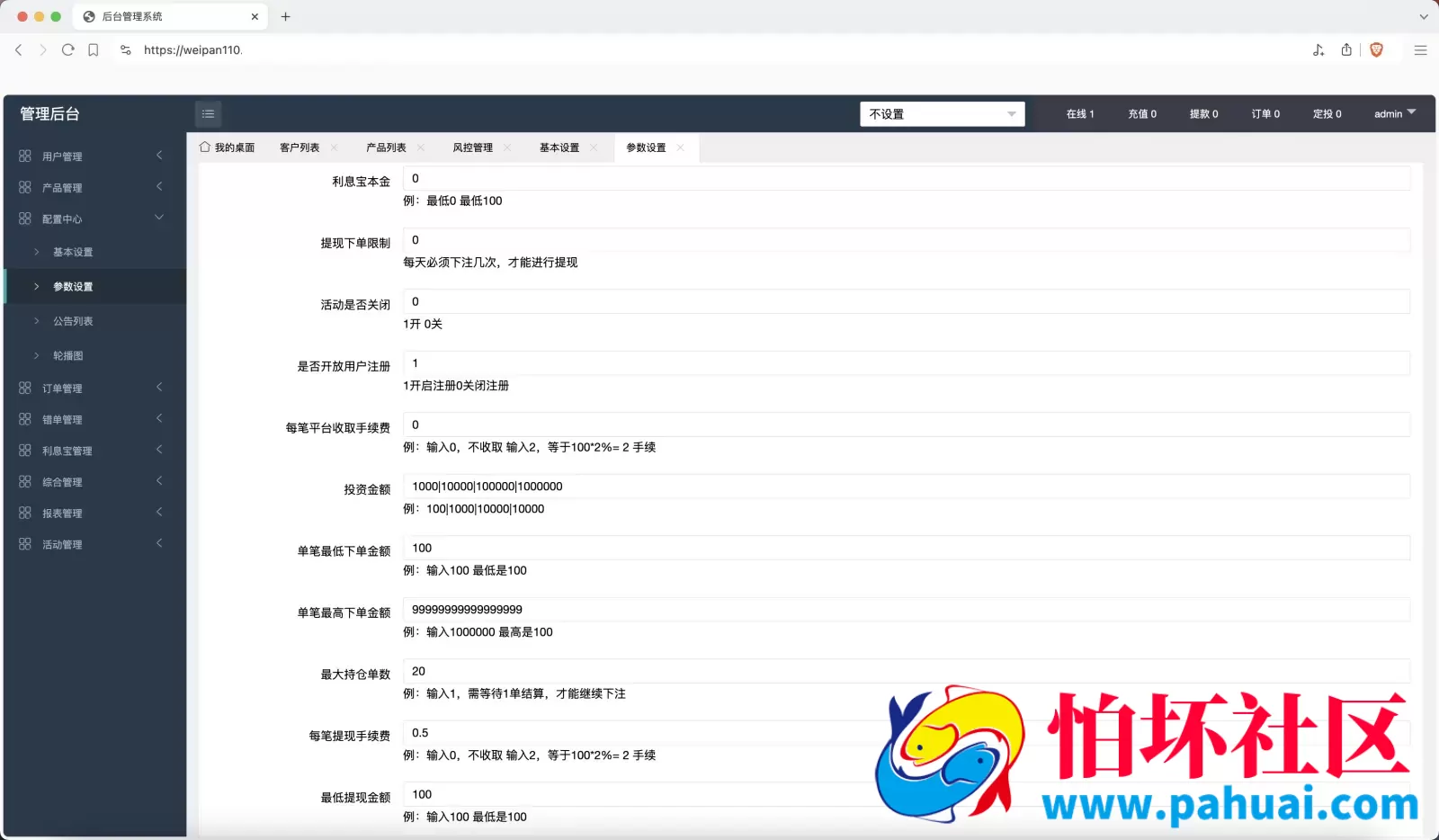1439x840 pixels.
Task: Click 定投 0 header link
Action: pyautogui.click(x=1327, y=114)
